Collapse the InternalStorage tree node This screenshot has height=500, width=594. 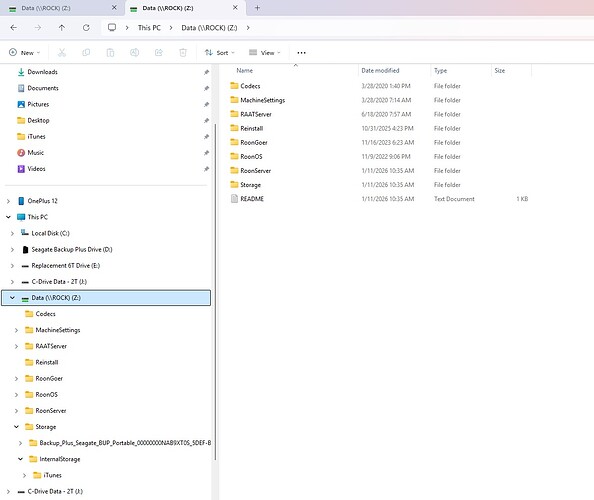[20, 459]
